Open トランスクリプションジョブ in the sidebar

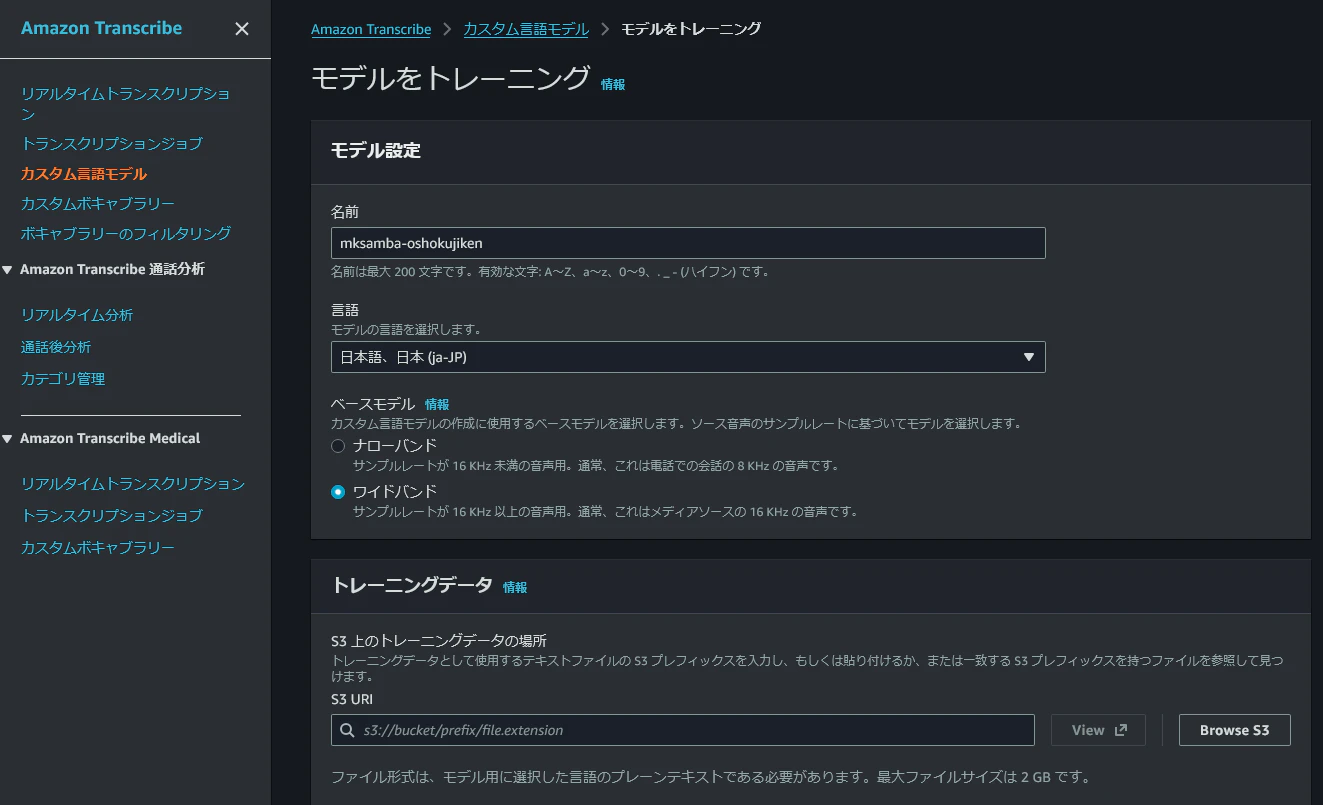[113, 143]
